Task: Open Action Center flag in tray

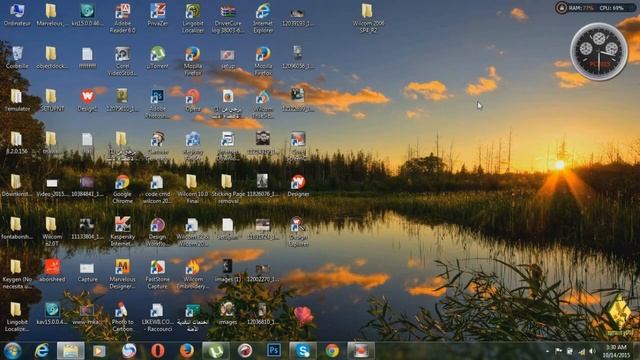Action: click(558, 351)
